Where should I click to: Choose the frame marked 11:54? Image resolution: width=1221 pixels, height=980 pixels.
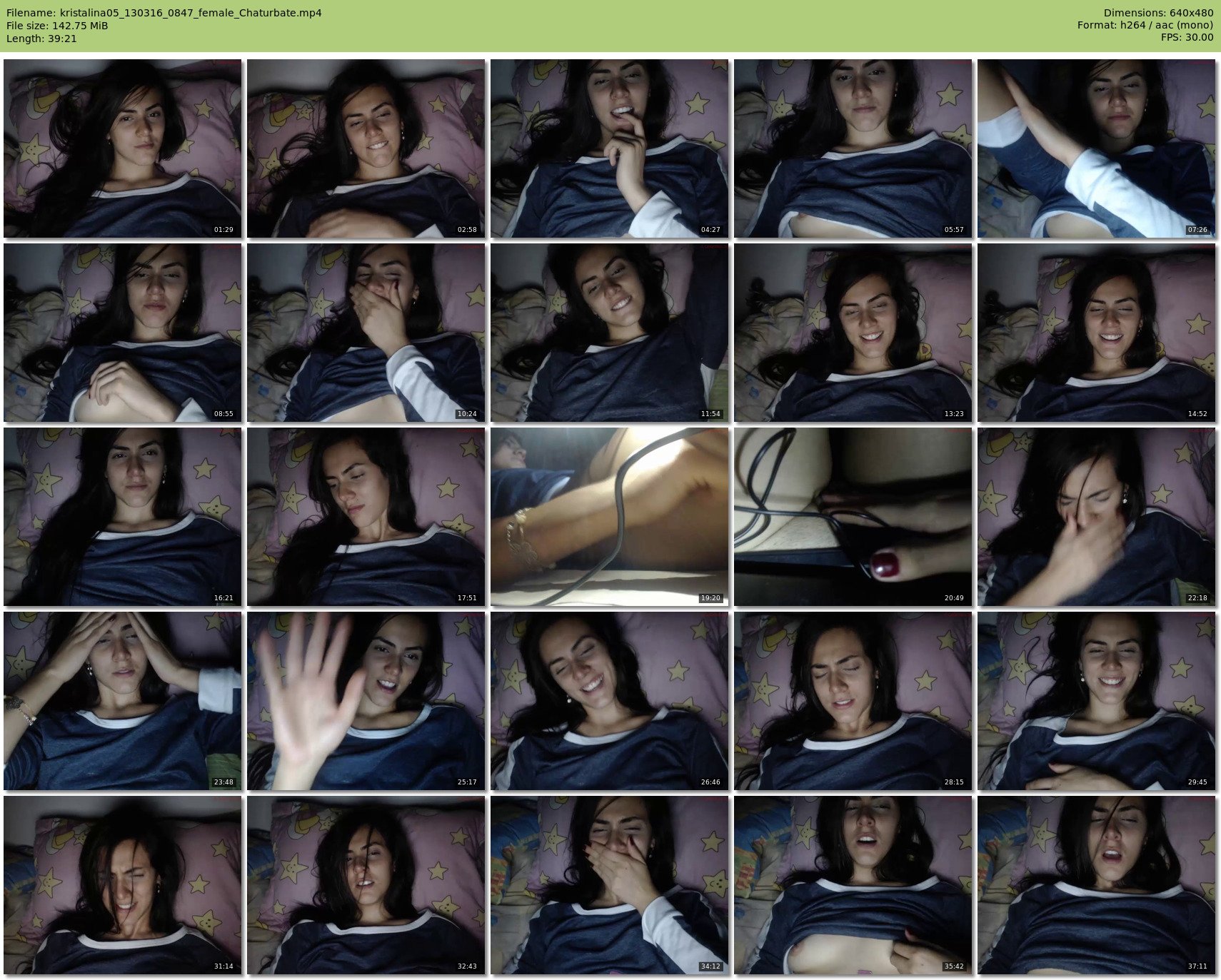609,333
